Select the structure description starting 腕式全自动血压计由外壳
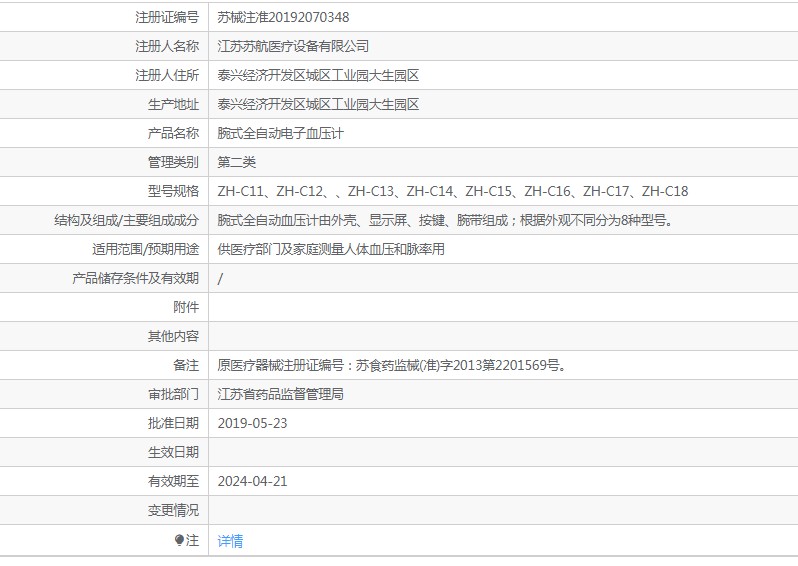Screen dimensions: 798x566 coord(446,220)
